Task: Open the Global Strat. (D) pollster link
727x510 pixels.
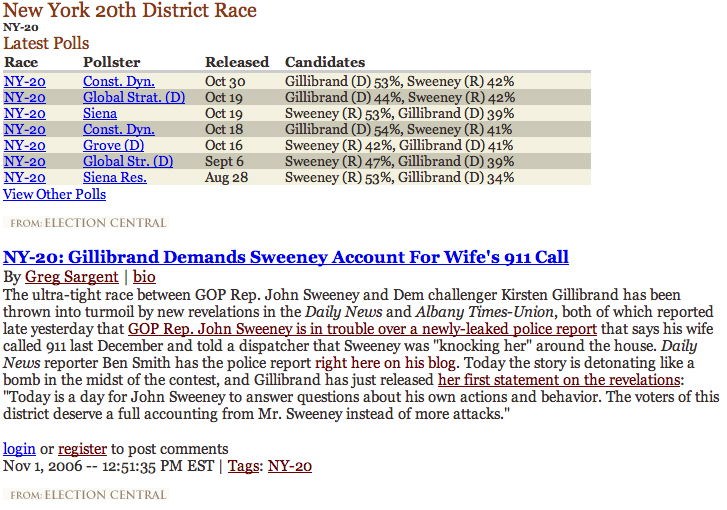Action: [134, 97]
